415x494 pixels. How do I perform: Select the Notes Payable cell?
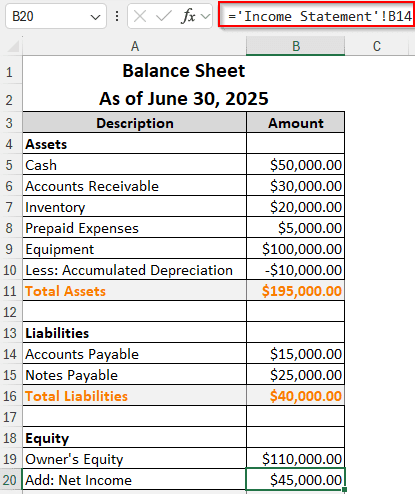coord(135,375)
